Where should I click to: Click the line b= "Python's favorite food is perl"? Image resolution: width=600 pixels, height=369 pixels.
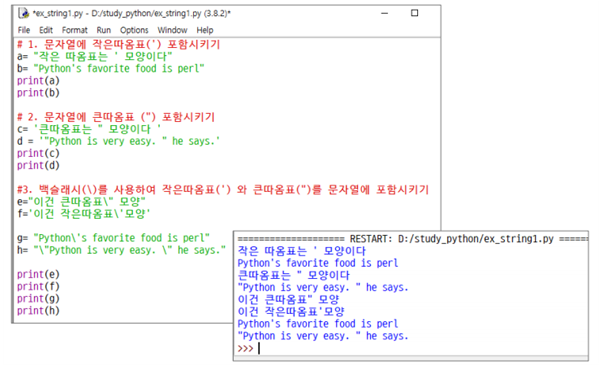pyautogui.click(x=111, y=69)
